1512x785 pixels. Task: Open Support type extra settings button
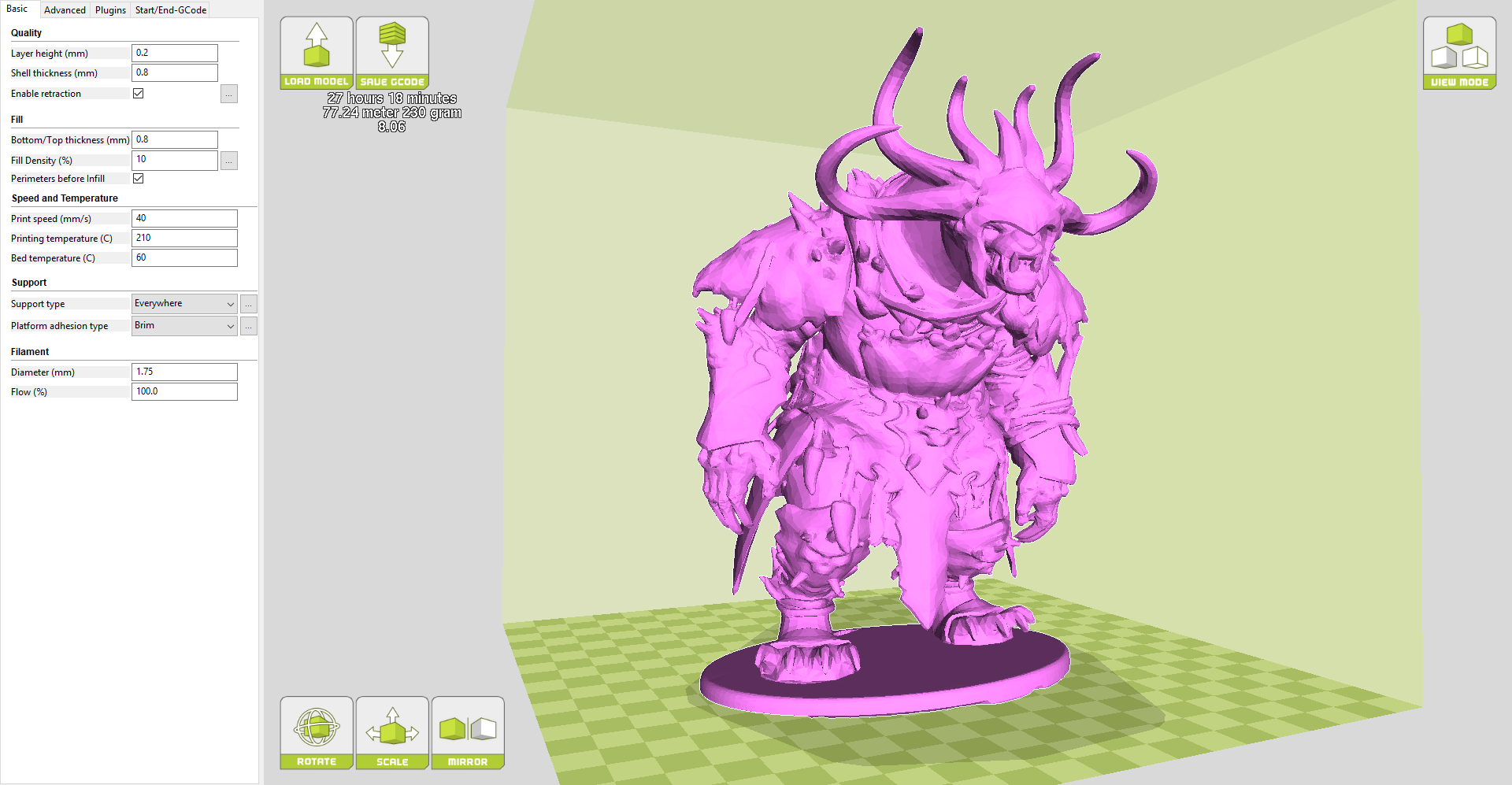pos(249,304)
